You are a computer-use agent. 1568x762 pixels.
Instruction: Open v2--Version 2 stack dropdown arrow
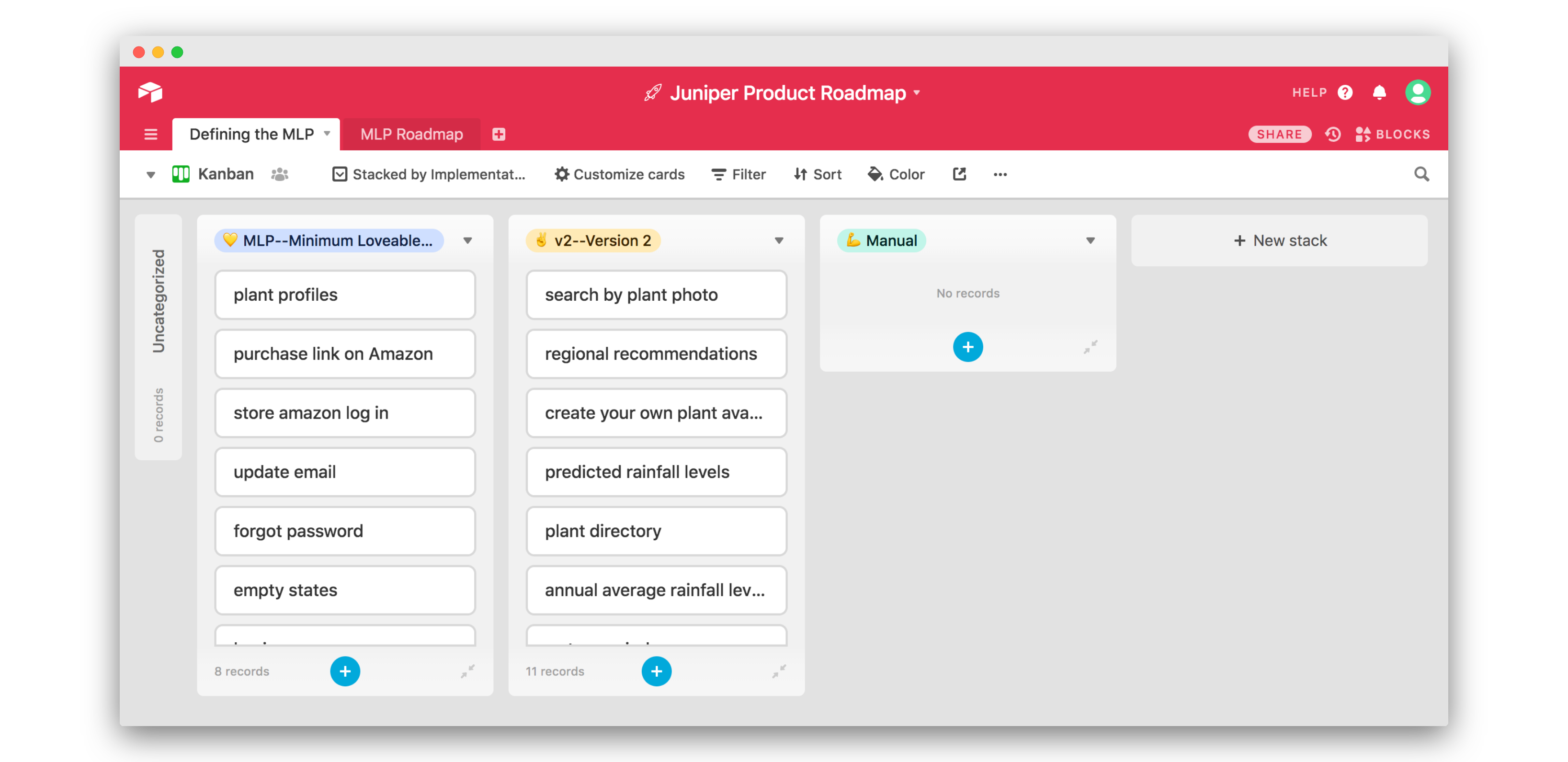[x=779, y=241]
